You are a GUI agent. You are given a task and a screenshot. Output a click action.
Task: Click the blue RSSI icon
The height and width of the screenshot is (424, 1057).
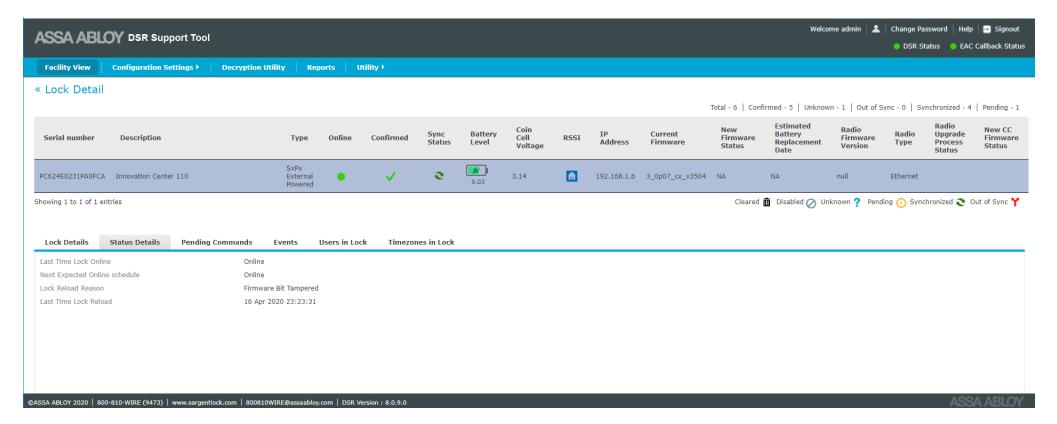[572, 177]
